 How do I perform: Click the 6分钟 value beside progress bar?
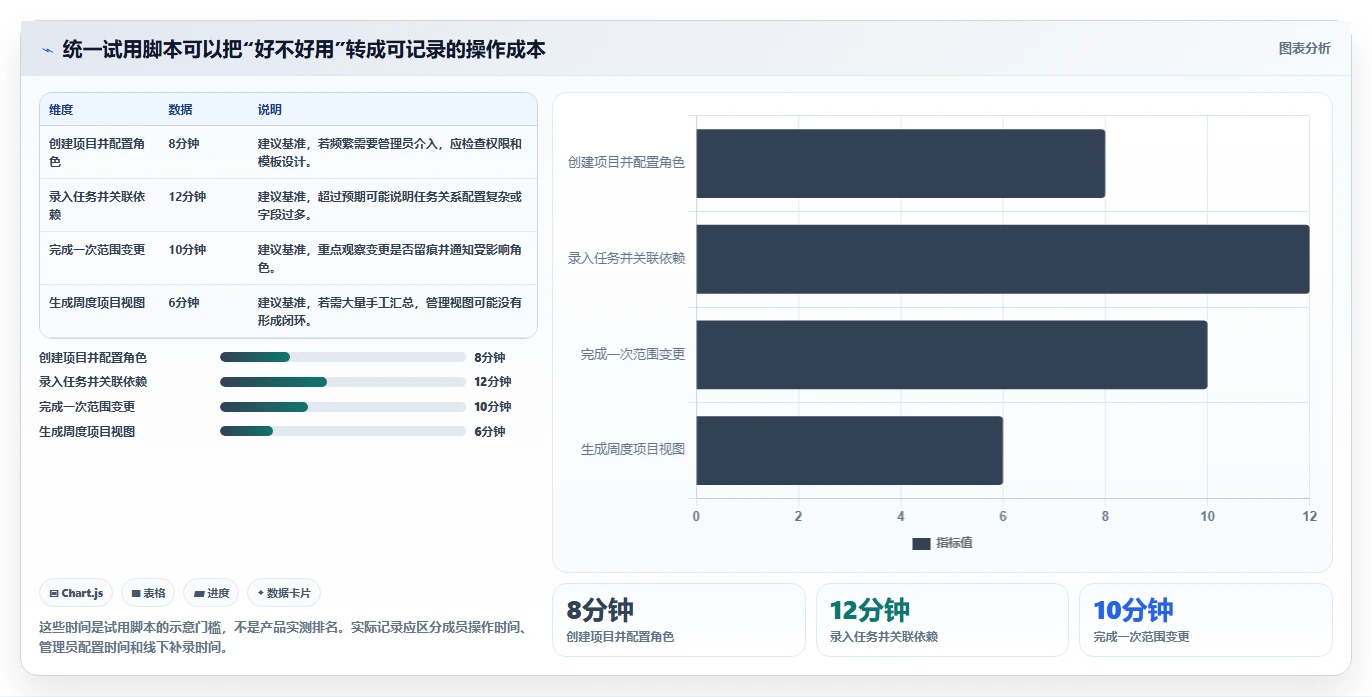(490, 432)
